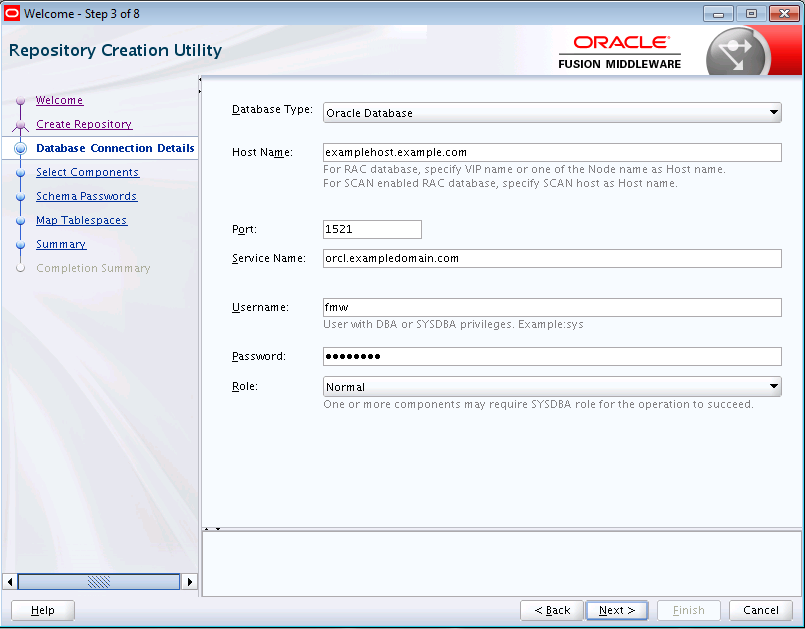The image size is (805, 629).
Task: Click the SYSDBA role requirement hint text
Action: click(x=538, y=405)
